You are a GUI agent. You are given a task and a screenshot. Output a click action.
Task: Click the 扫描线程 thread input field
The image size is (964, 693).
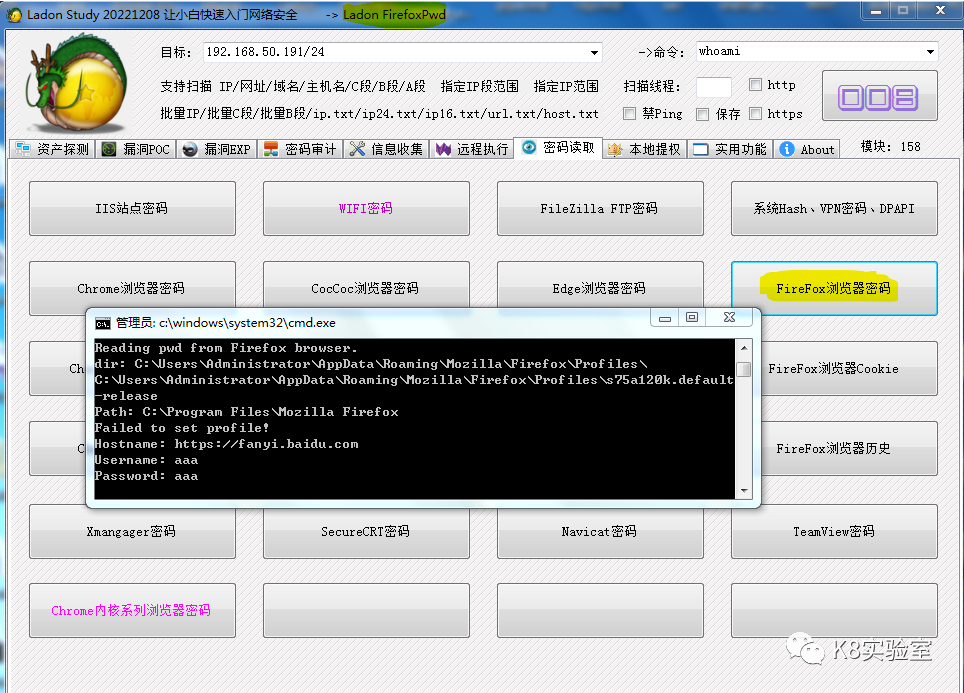click(x=714, y=87)
